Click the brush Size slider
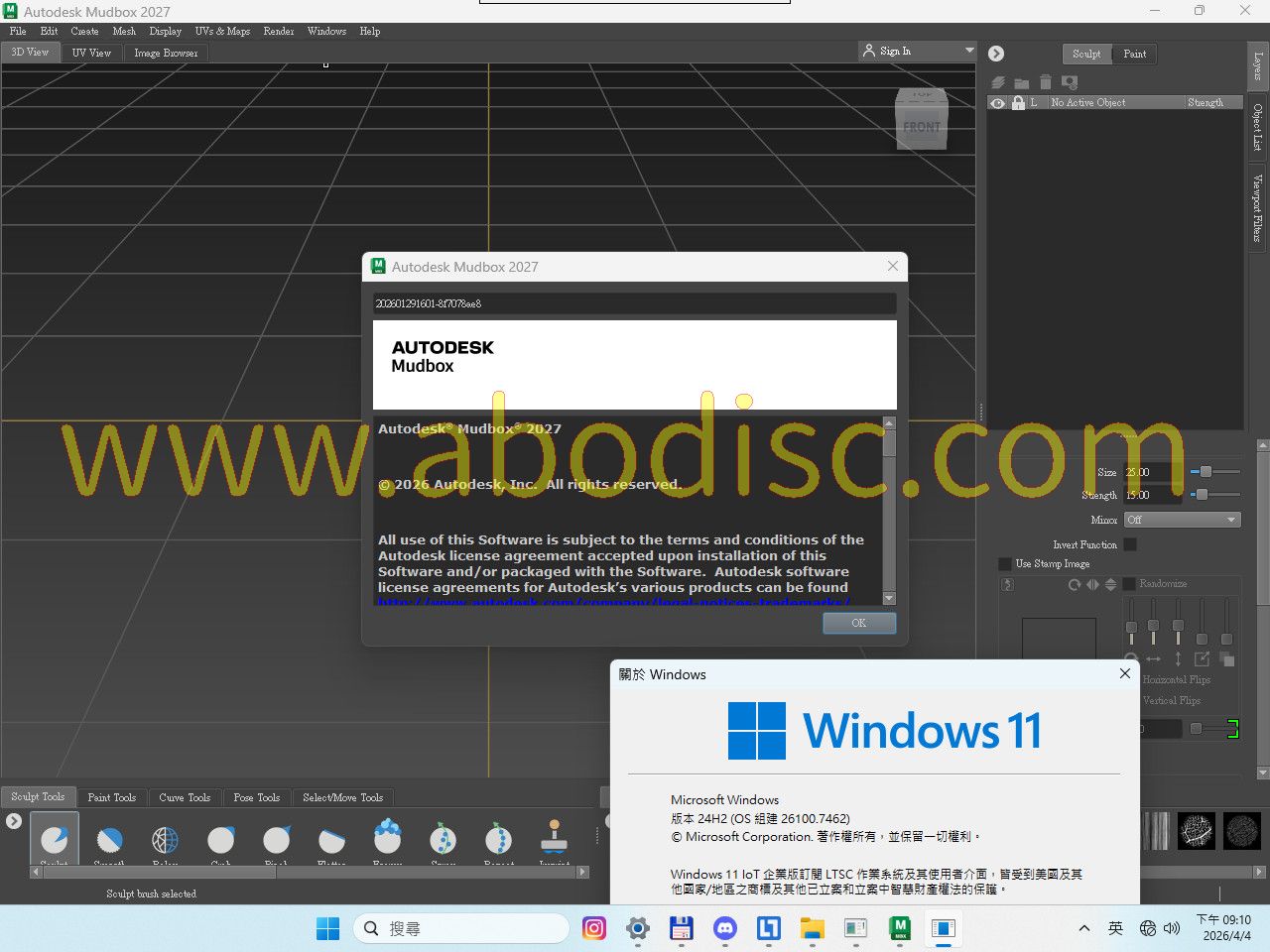 pos(1214,472)
